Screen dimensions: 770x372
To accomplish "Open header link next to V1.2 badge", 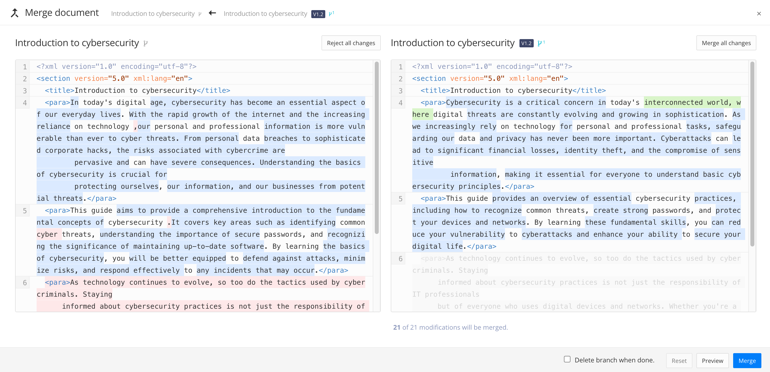I will coord(265,14).
